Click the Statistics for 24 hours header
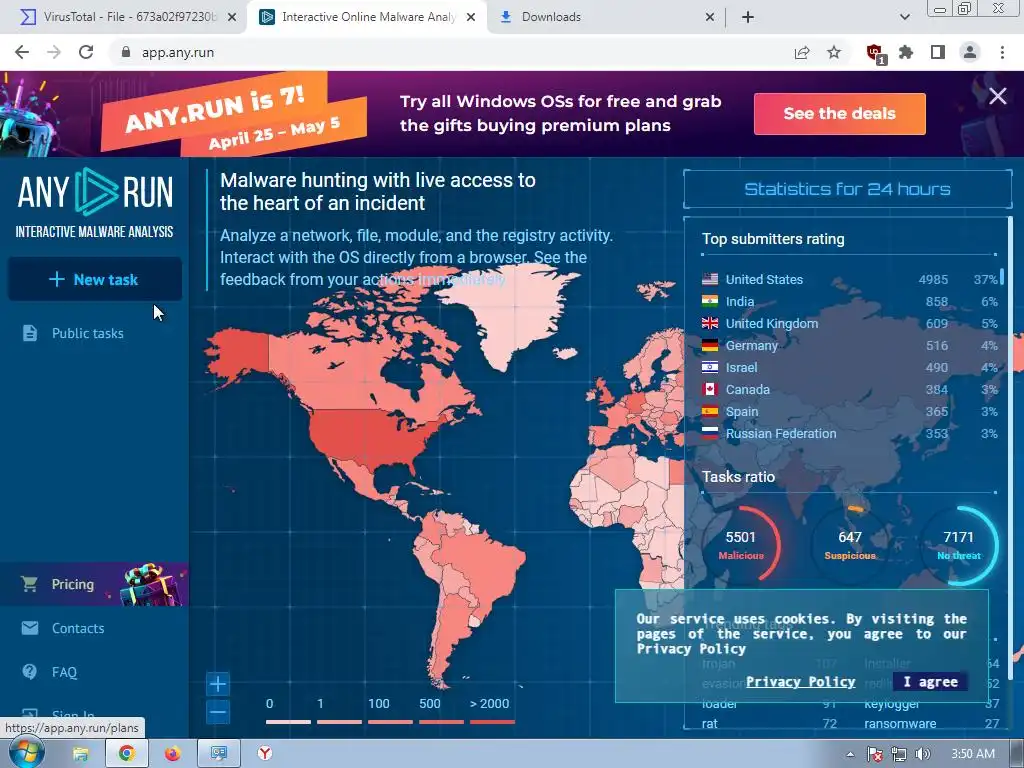 847,189
